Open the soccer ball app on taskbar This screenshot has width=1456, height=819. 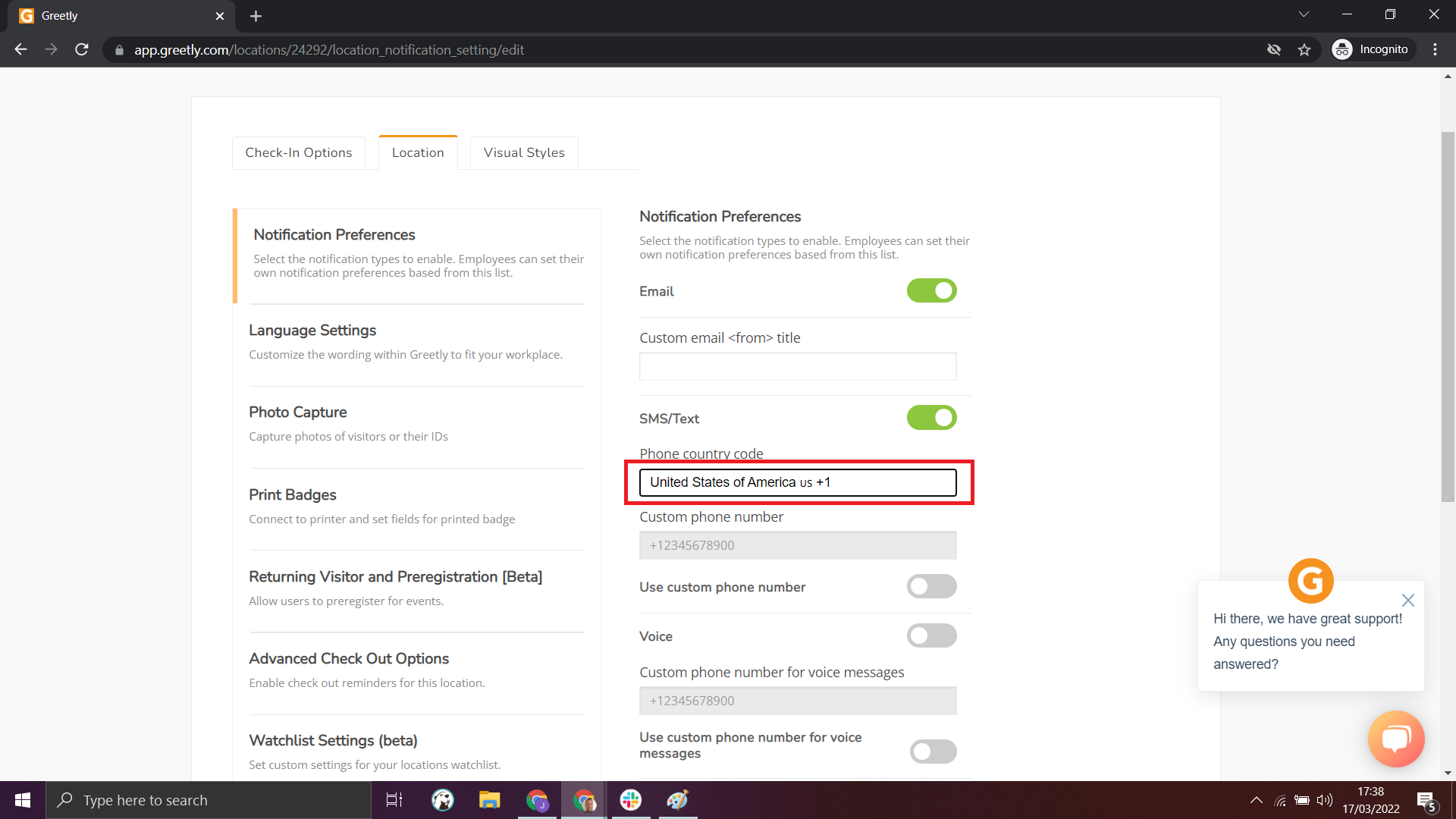[x=443, y=800]
